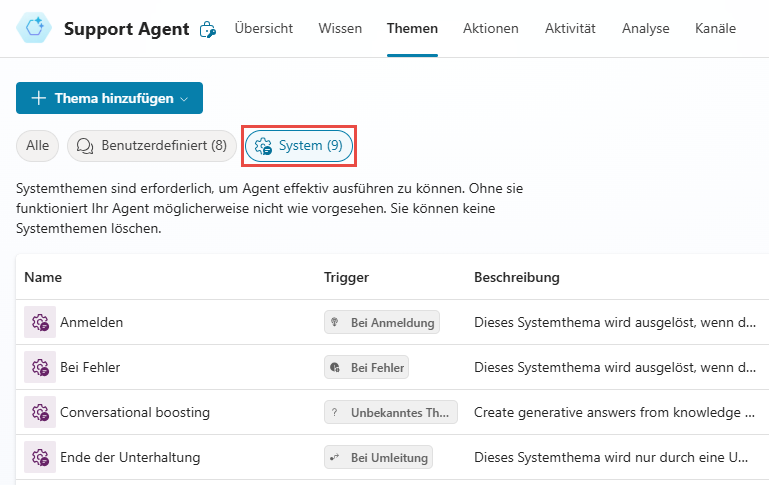Click the question mark icon in Unbekanntes badge
This screenshot has width=769, height=485.
[x=334, y=412]
